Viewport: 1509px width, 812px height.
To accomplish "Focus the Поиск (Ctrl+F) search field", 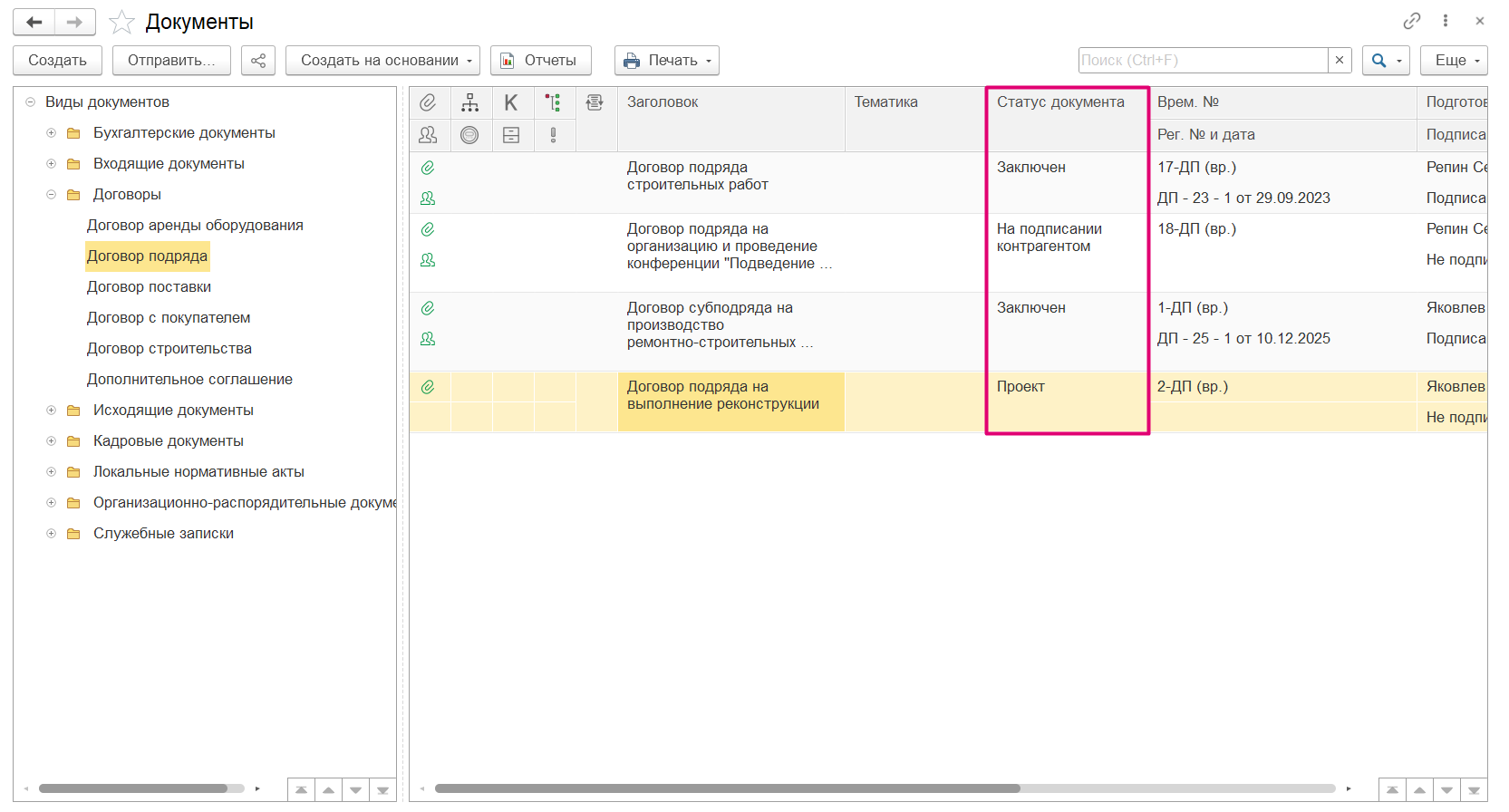I will pos(1202,61).
